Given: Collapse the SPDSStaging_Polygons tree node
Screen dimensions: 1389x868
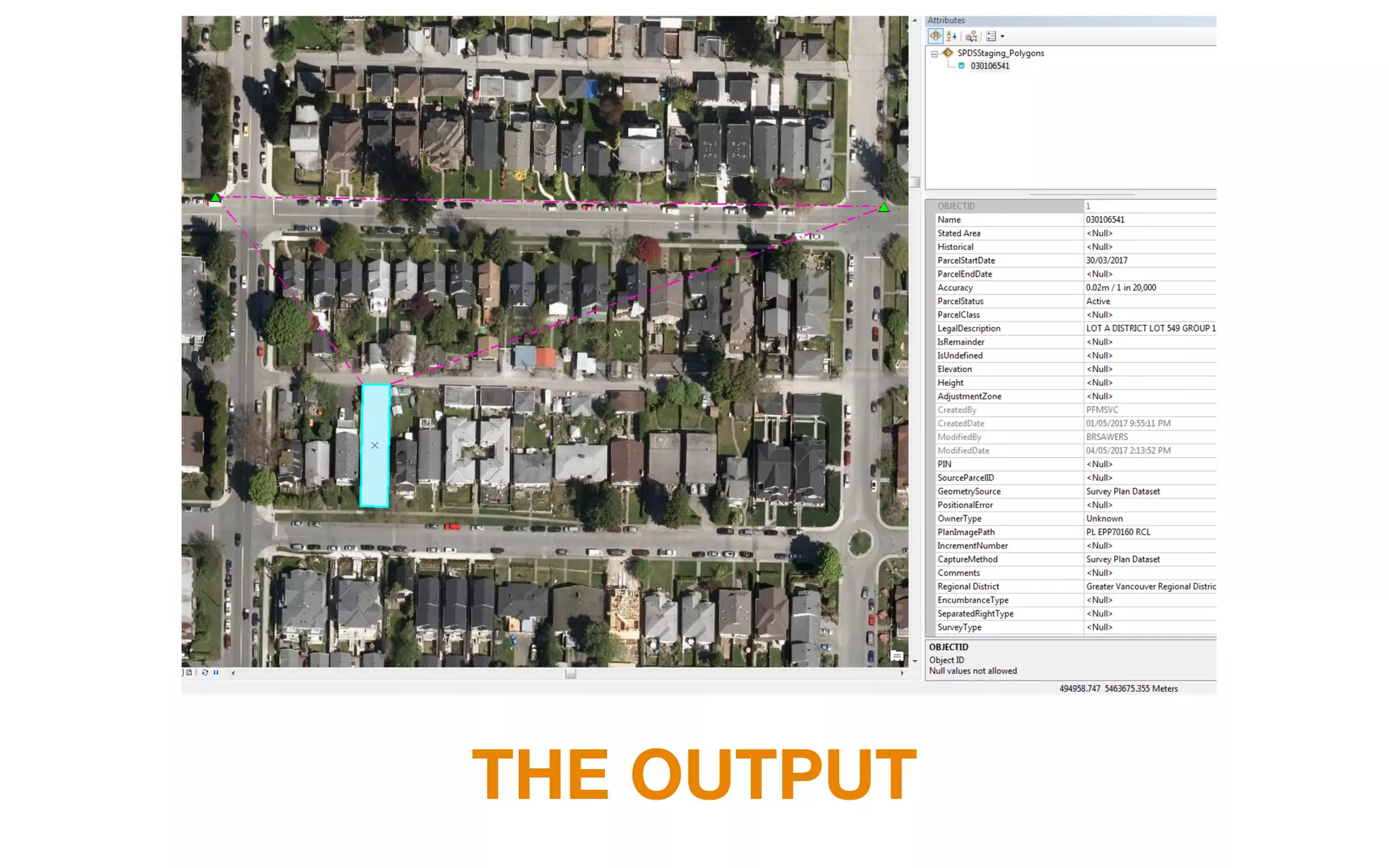Looking at the screenshot, I should pos(935,54).
